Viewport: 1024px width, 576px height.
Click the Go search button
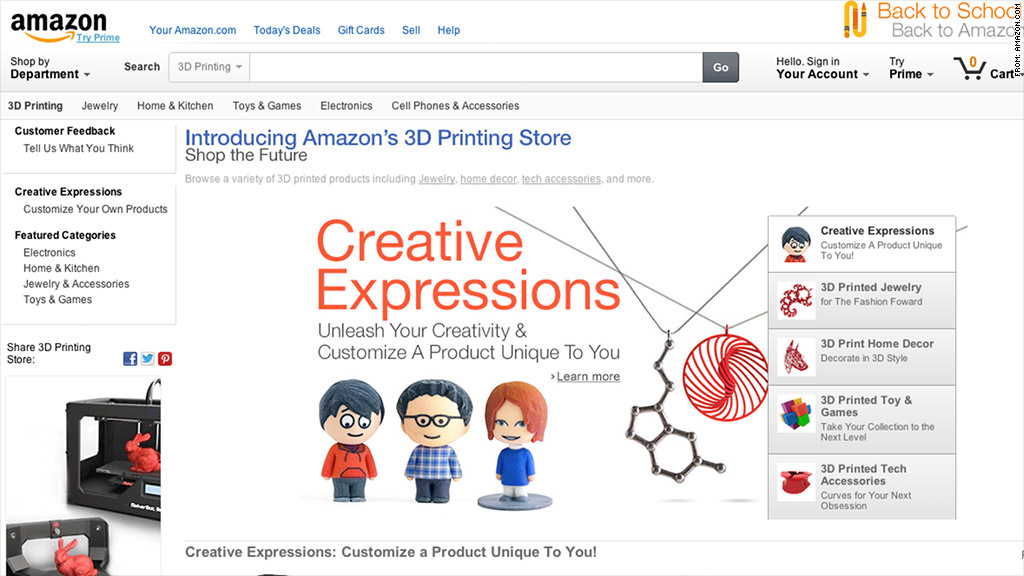coord(721,67)
